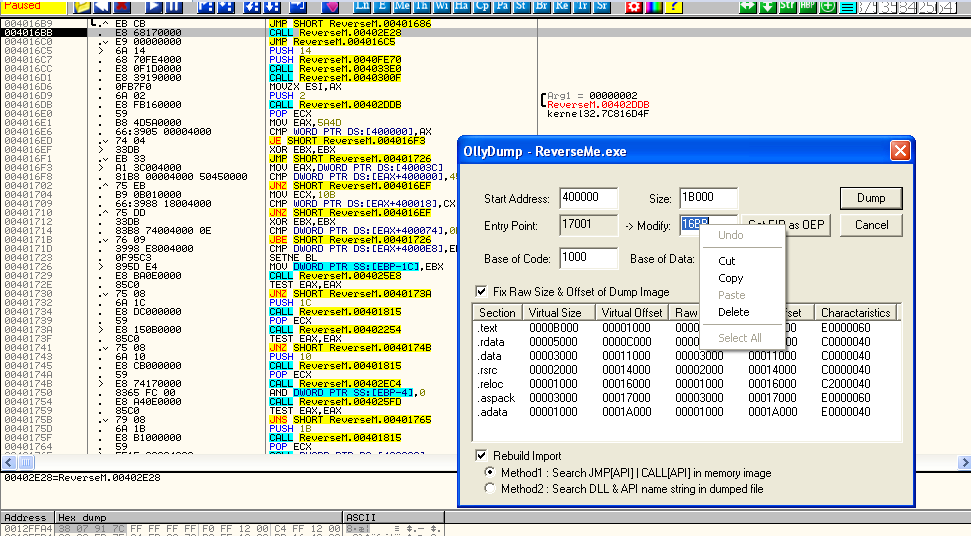
Task: Open Windows list via Wi button
Action: point(442,7)
